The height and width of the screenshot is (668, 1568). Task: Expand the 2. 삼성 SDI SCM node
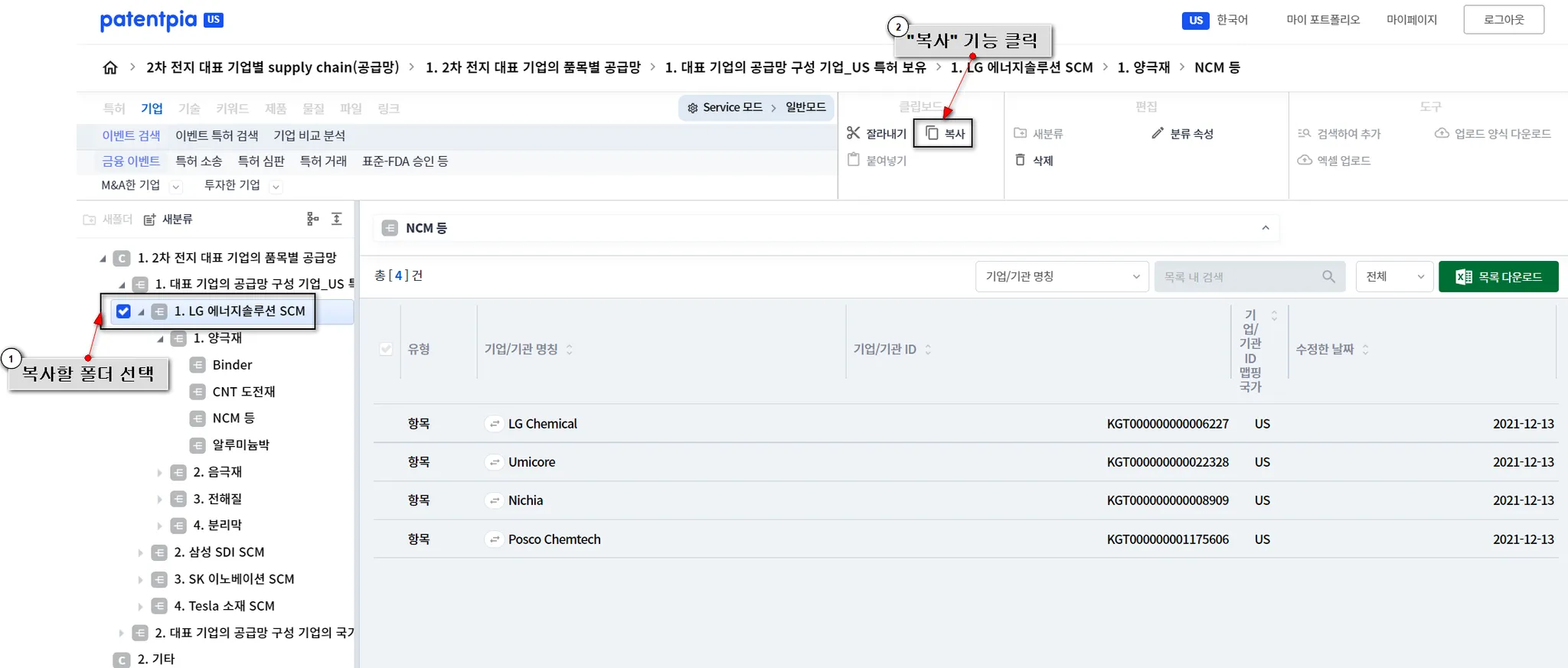click(x=140, y=553)
